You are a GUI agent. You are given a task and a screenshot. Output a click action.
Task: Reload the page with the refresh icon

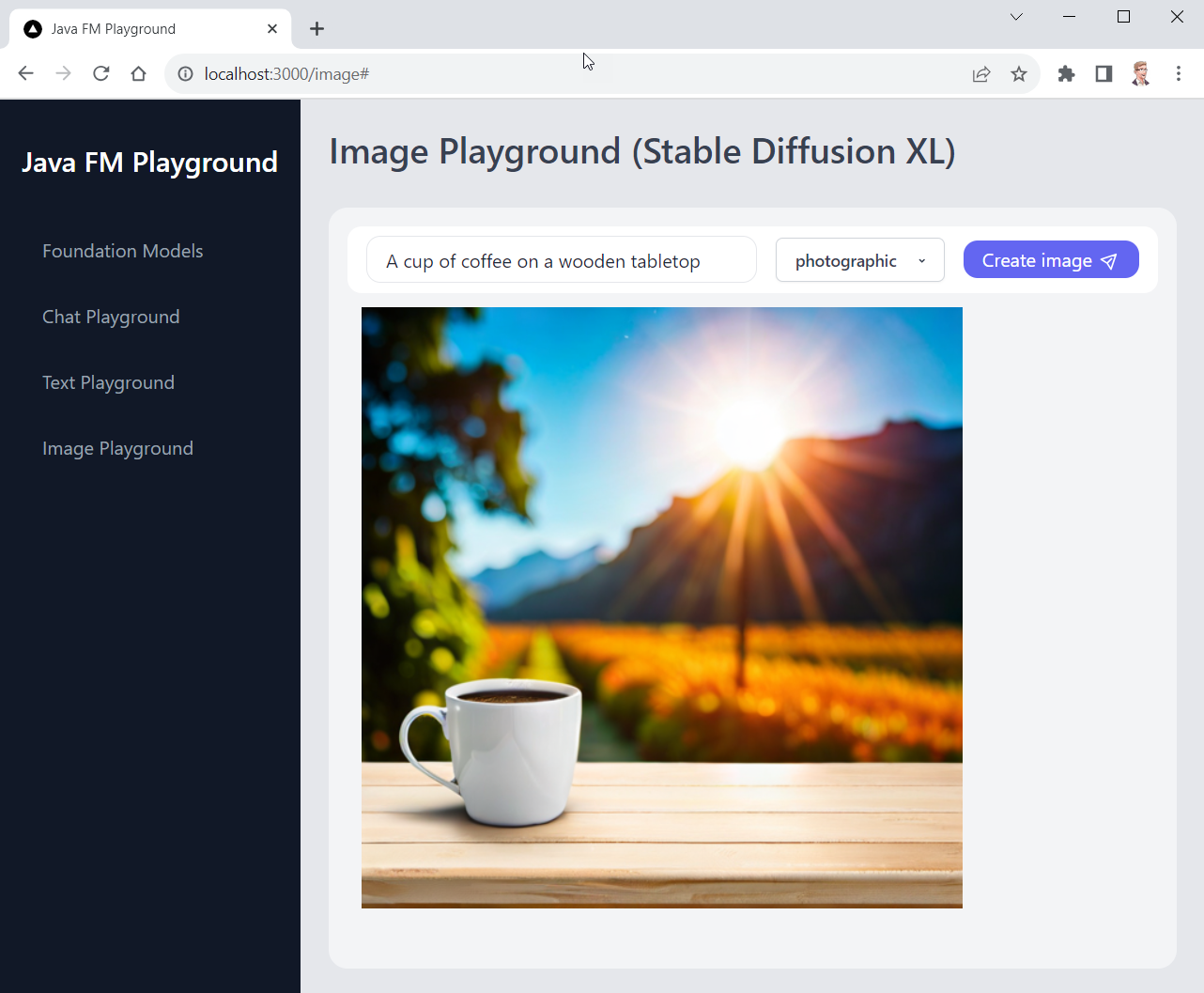point(101,73)
